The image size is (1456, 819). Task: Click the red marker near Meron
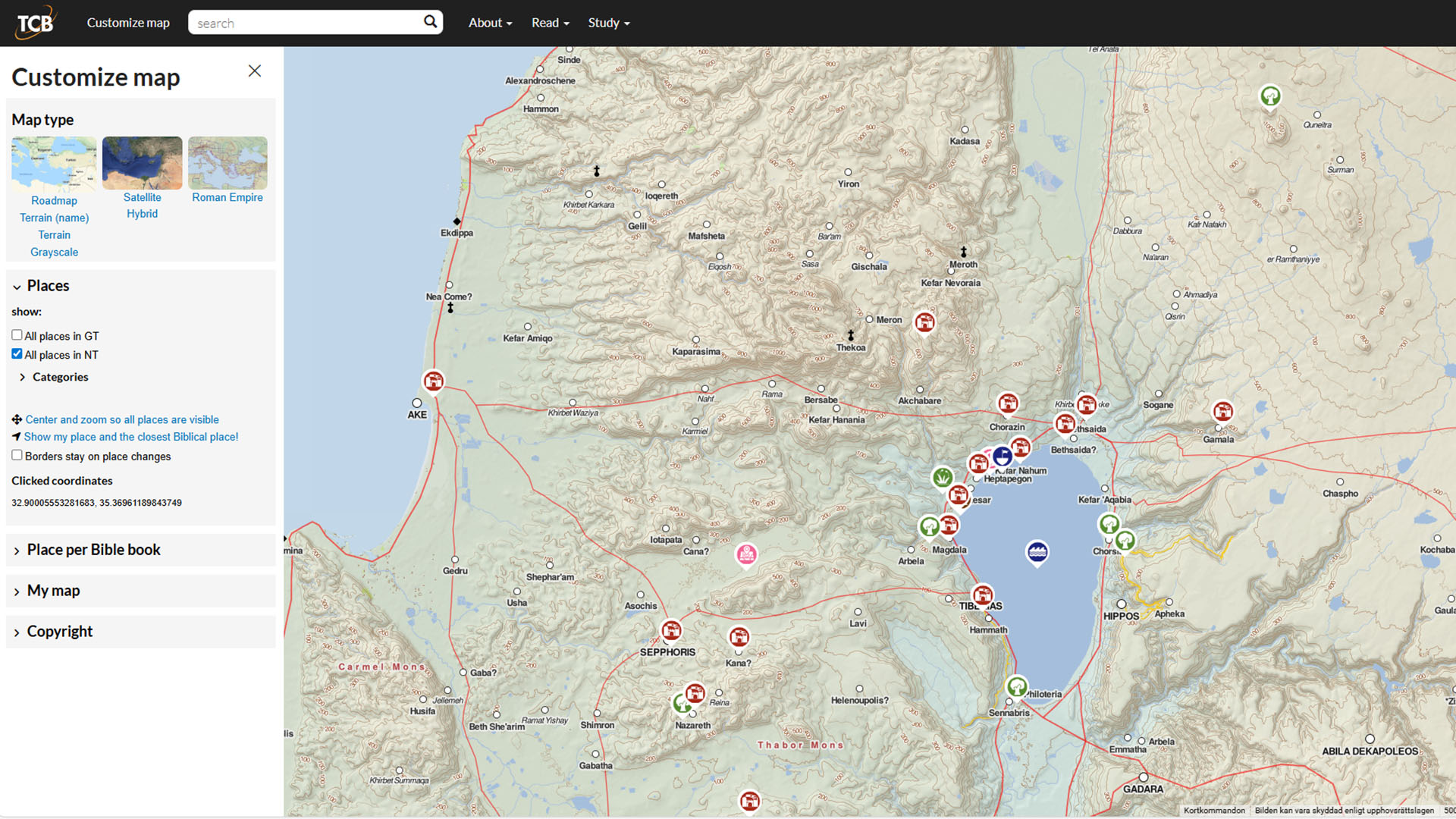pyautogui.click(x=924, y=322)
